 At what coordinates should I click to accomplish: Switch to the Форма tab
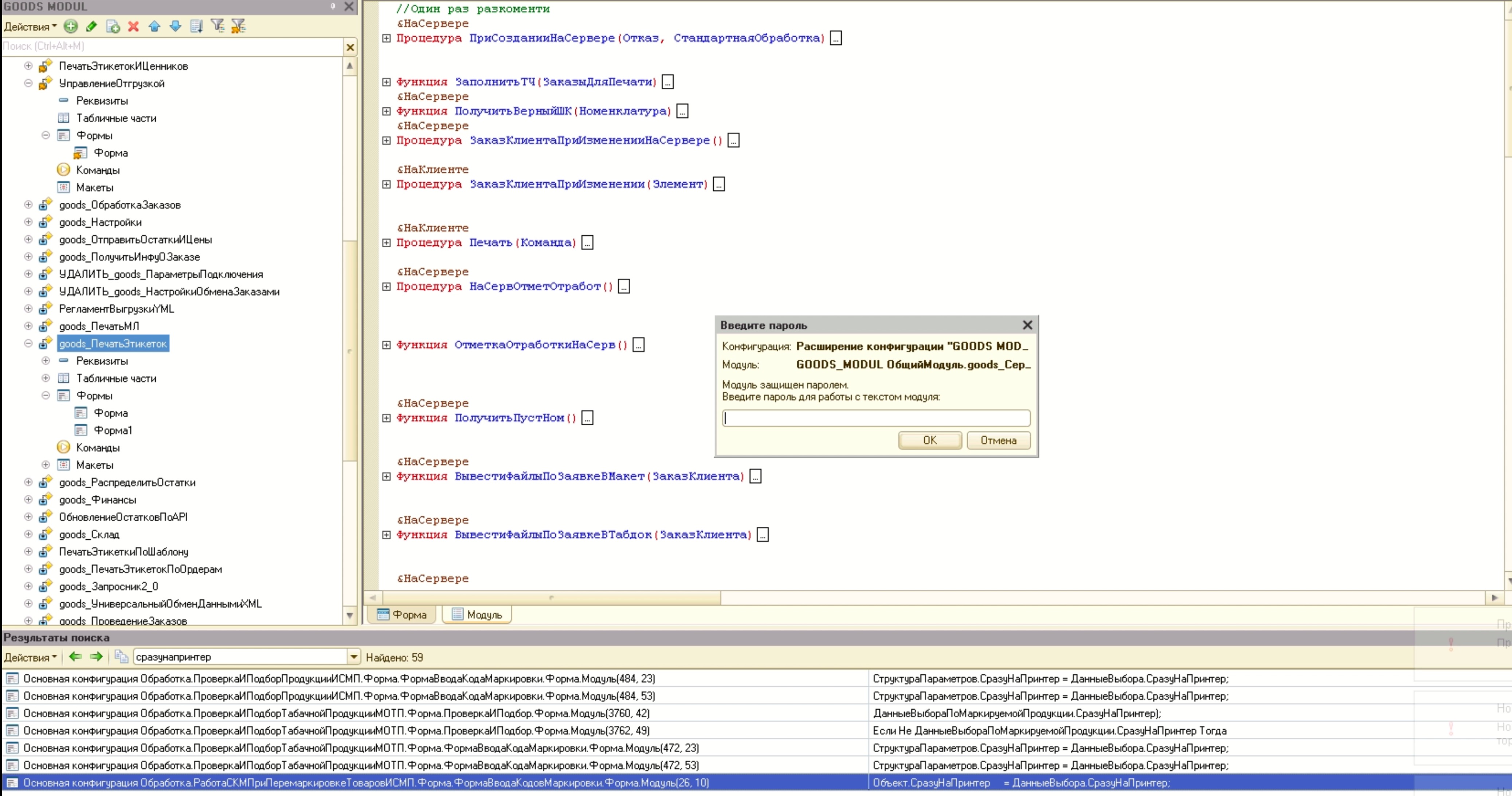402,614
